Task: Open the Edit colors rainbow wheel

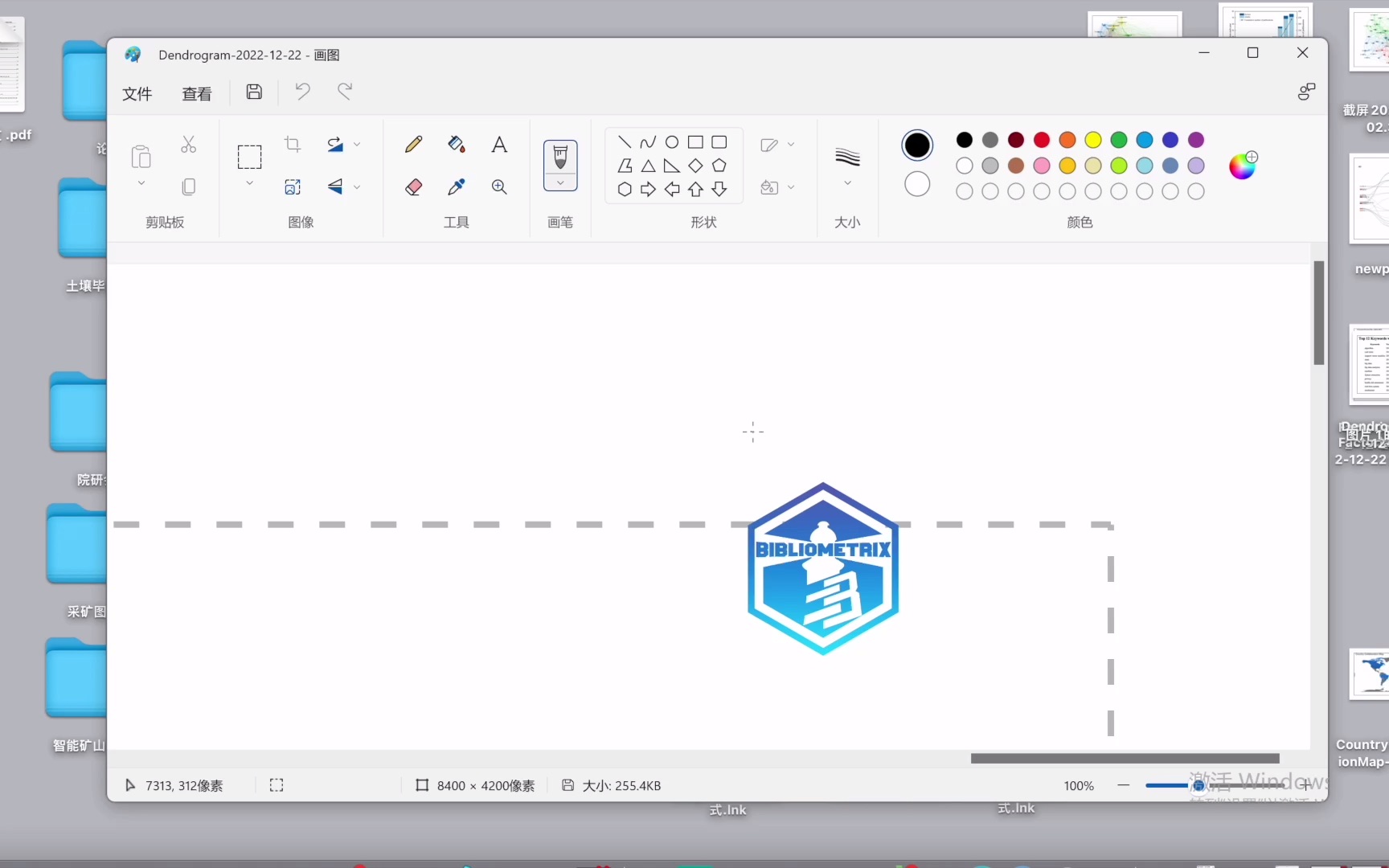Action: point(1243,166)
